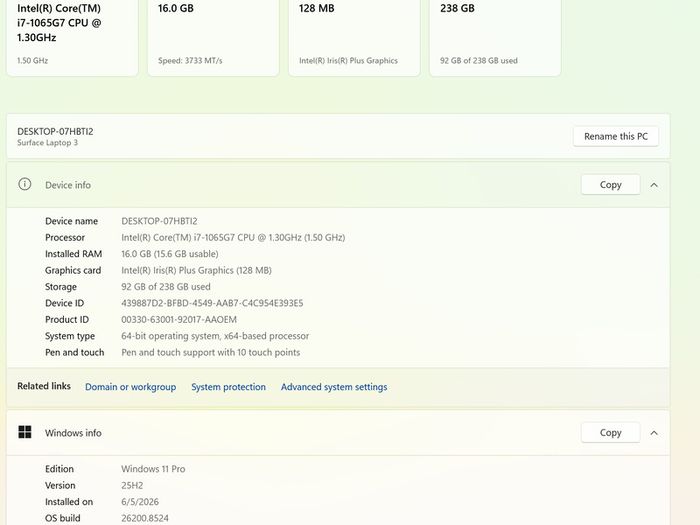Click the Installed RAM value 16.0 GB (15.6 GB usable)
The height and width of the screenshot is (525, 700).
[x=170, y=254]
